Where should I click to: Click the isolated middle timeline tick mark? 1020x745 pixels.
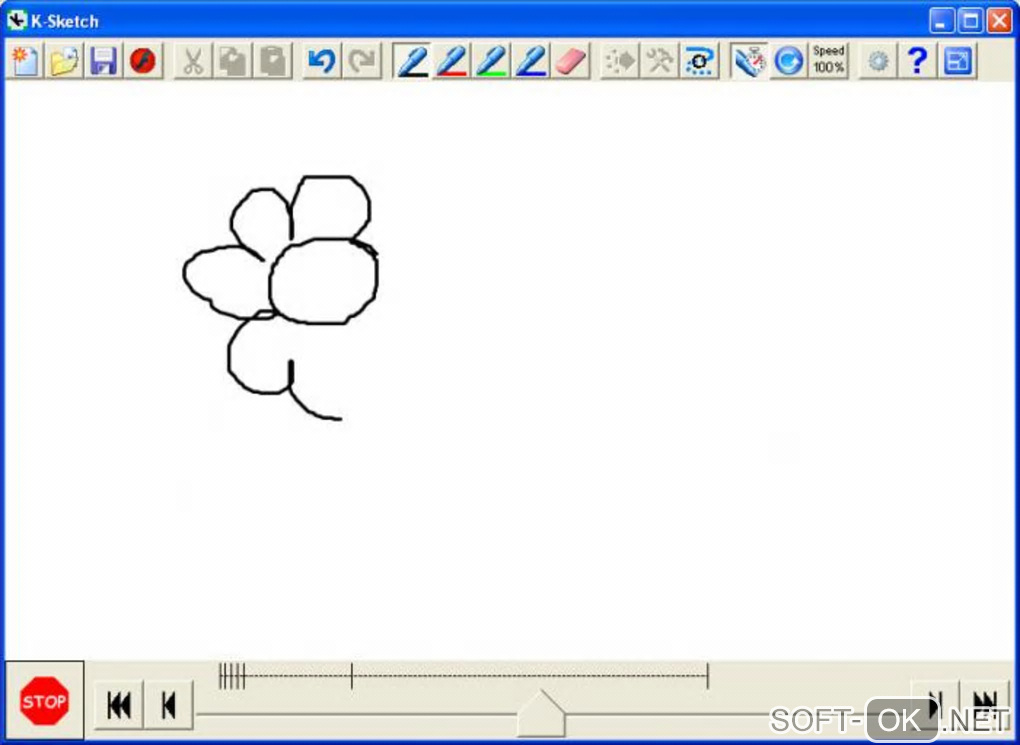click(x=352, y=676)
